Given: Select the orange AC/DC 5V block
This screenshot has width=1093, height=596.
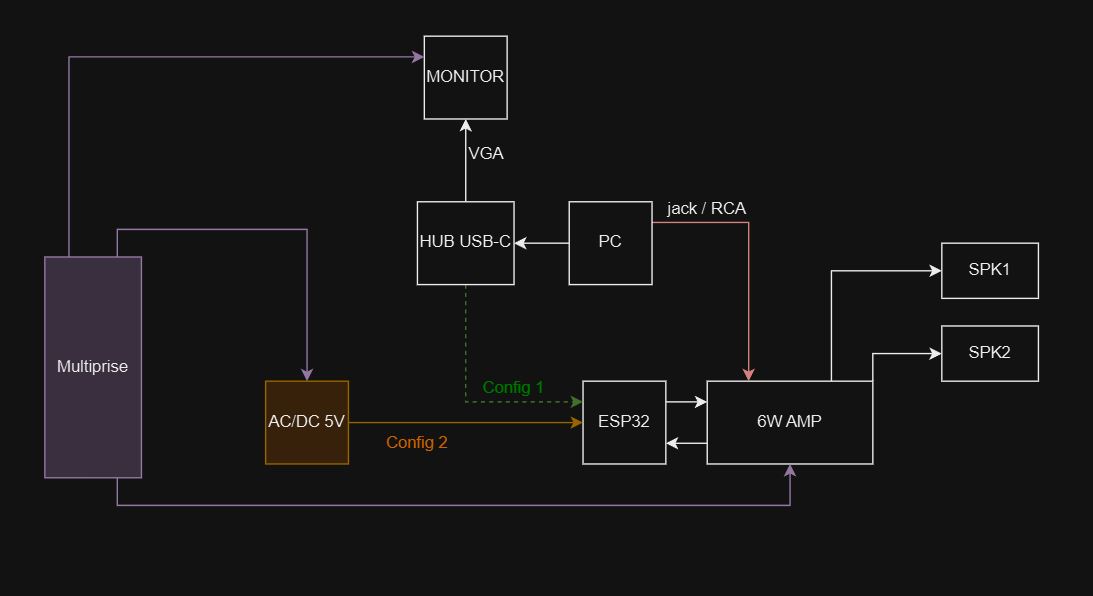Looking at the screenshot, I should pos(306,422).
